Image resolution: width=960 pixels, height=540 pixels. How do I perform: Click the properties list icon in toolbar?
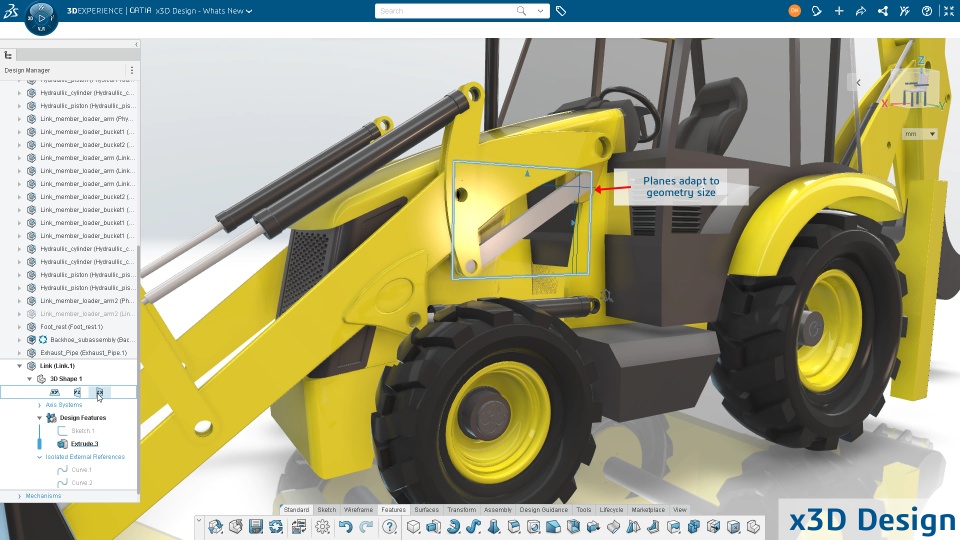click(x=299, y=527)
